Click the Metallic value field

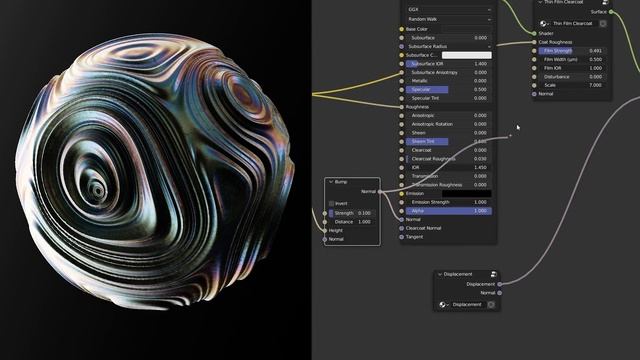(449, 81)
